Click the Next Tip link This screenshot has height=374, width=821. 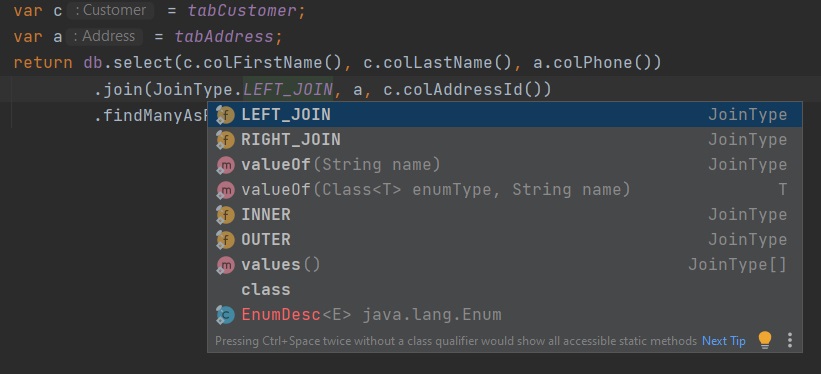724,341
